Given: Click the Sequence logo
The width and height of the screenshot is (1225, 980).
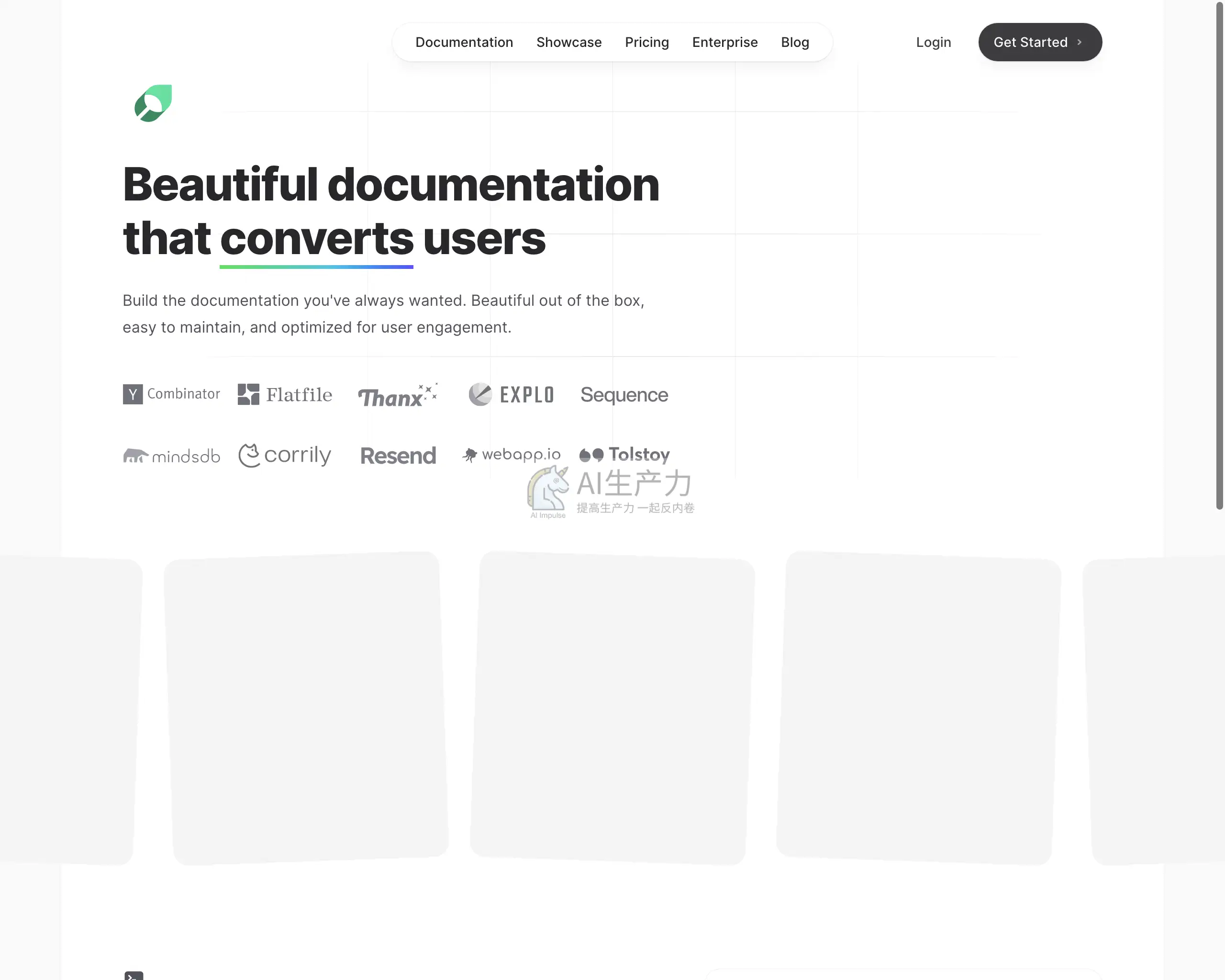Looking at the screenshot, I should (624, 395).
